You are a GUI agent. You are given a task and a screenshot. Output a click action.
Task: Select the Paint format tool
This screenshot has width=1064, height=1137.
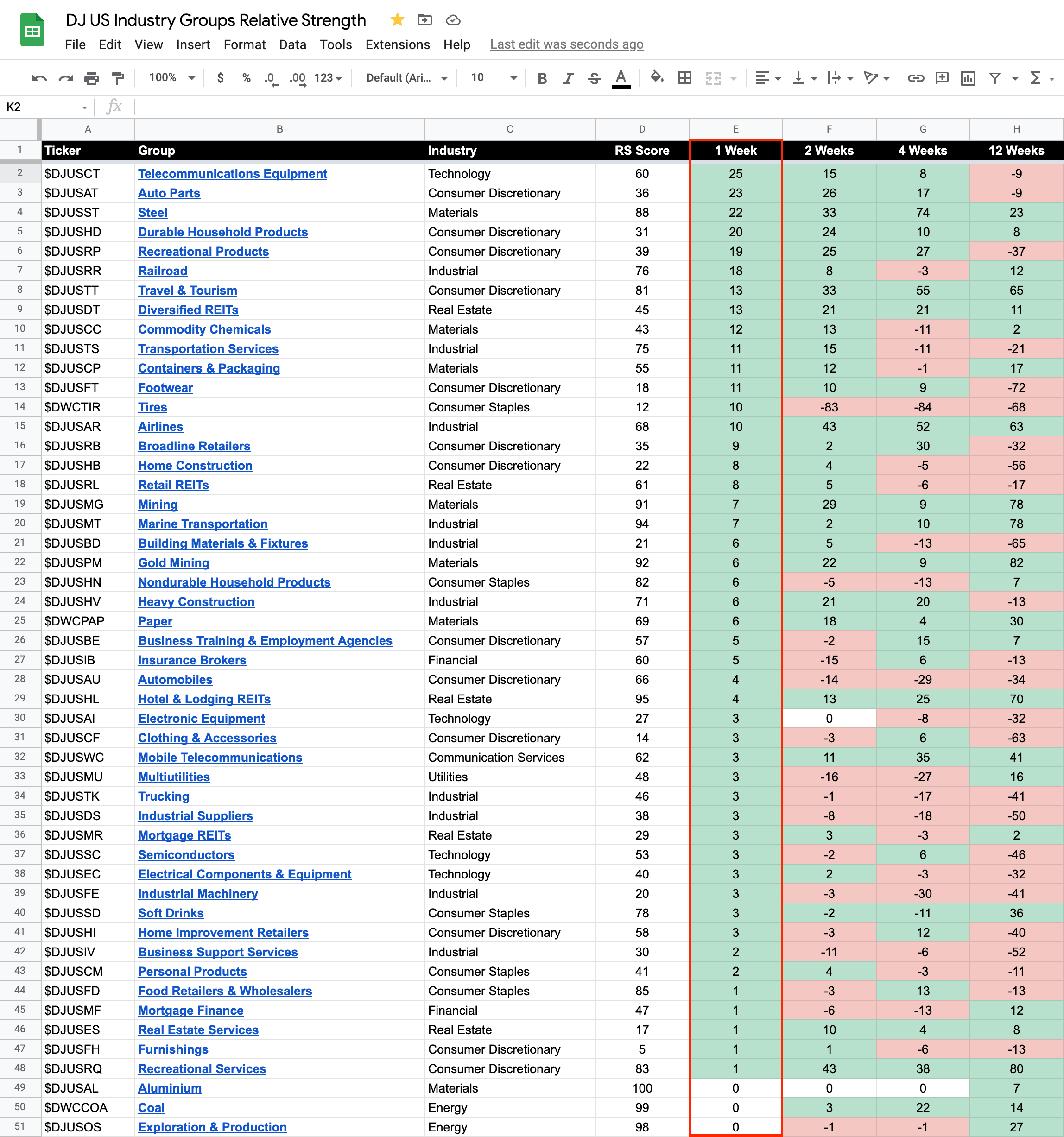pos(118,78)
